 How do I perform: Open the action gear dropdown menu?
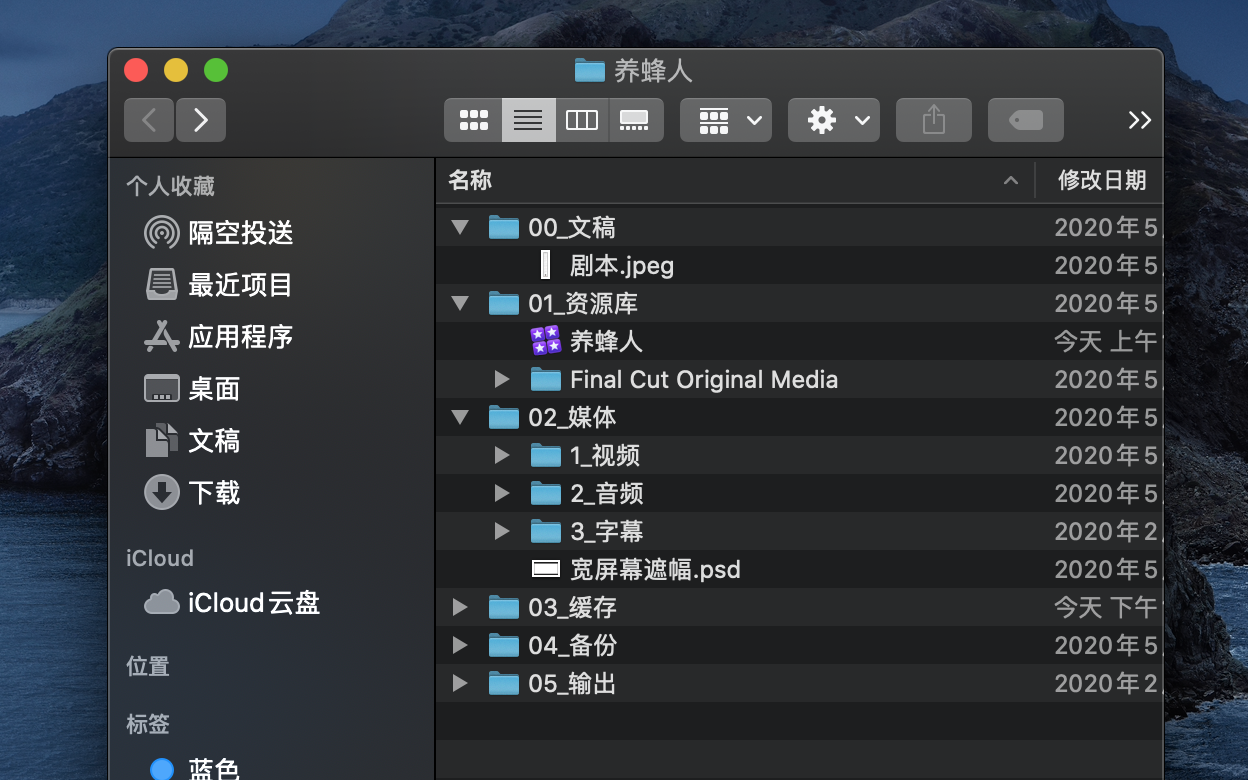833,120
